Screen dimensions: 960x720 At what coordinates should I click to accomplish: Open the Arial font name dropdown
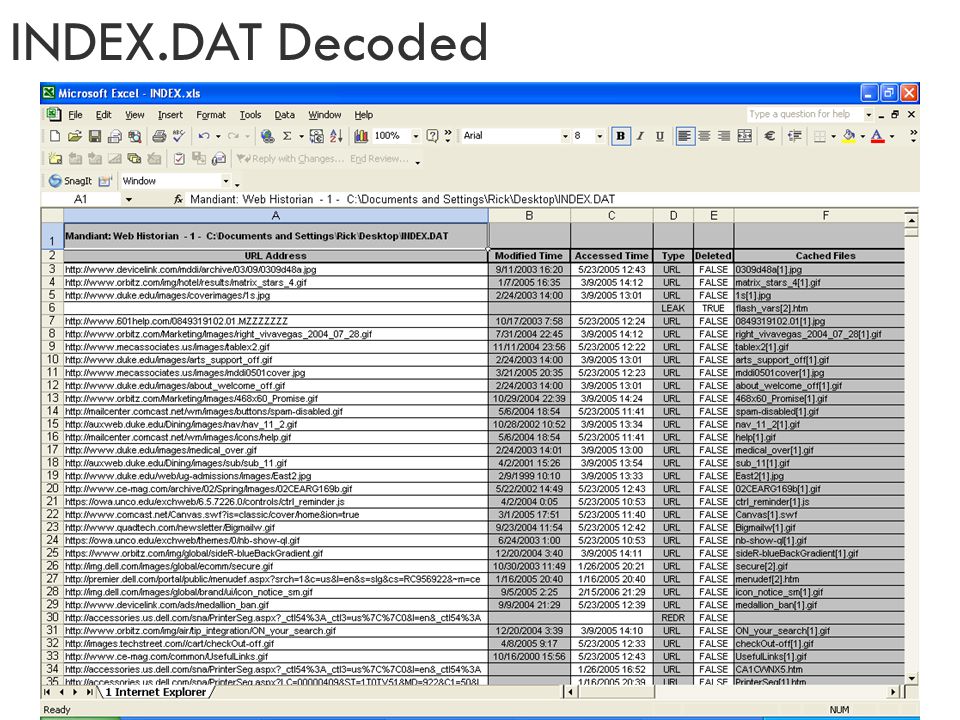tap(565, 136)
